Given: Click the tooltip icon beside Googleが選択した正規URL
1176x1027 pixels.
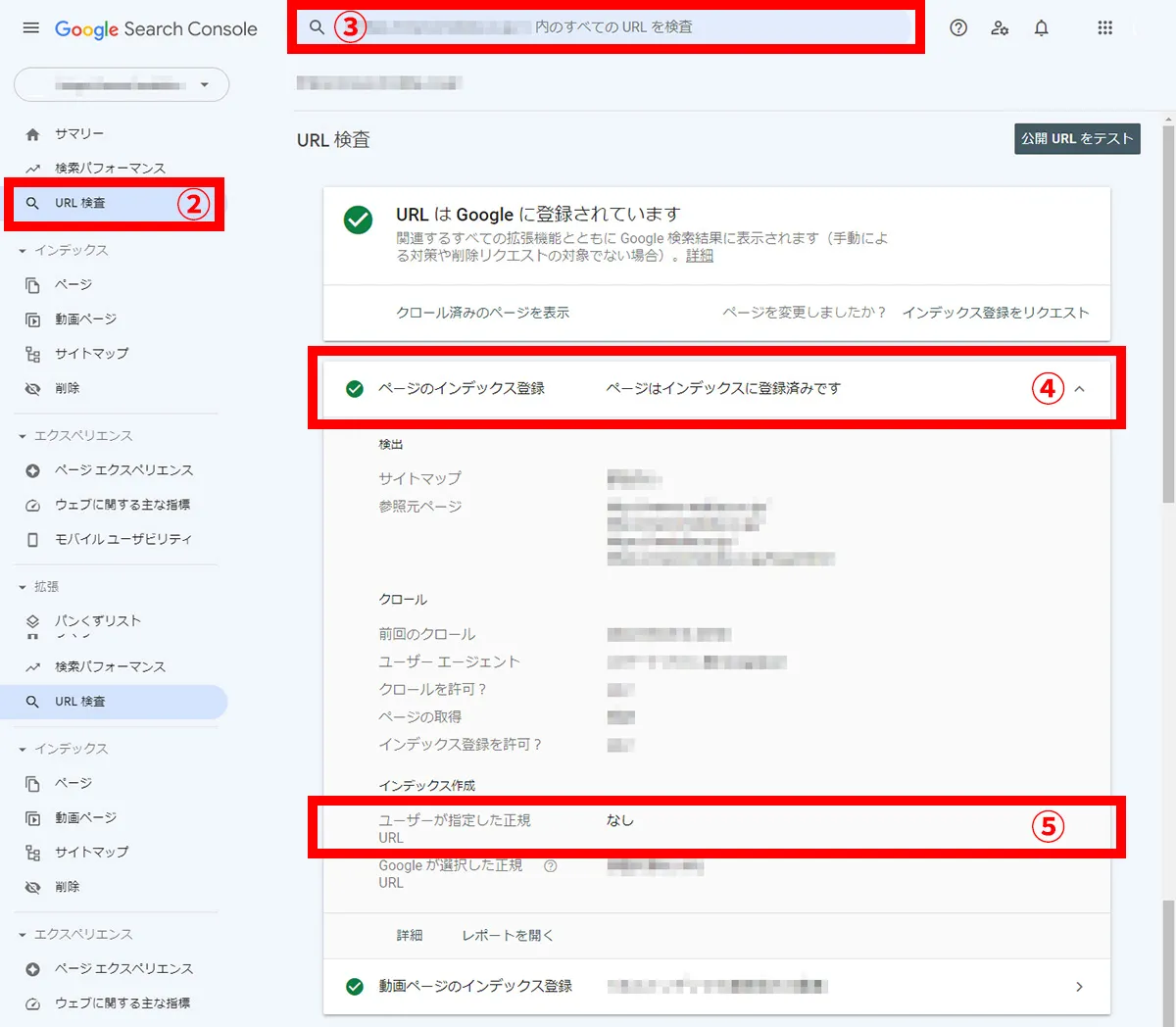Looking at the screenshot, I should (x=551, y=865).
